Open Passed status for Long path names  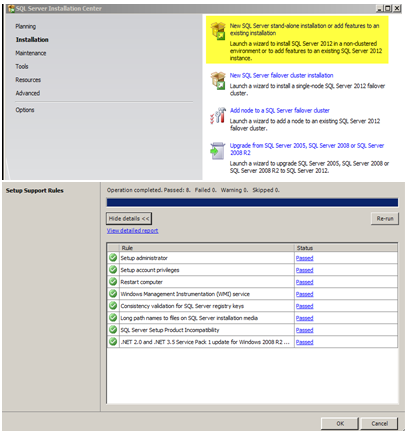click(x=304, y=318)
